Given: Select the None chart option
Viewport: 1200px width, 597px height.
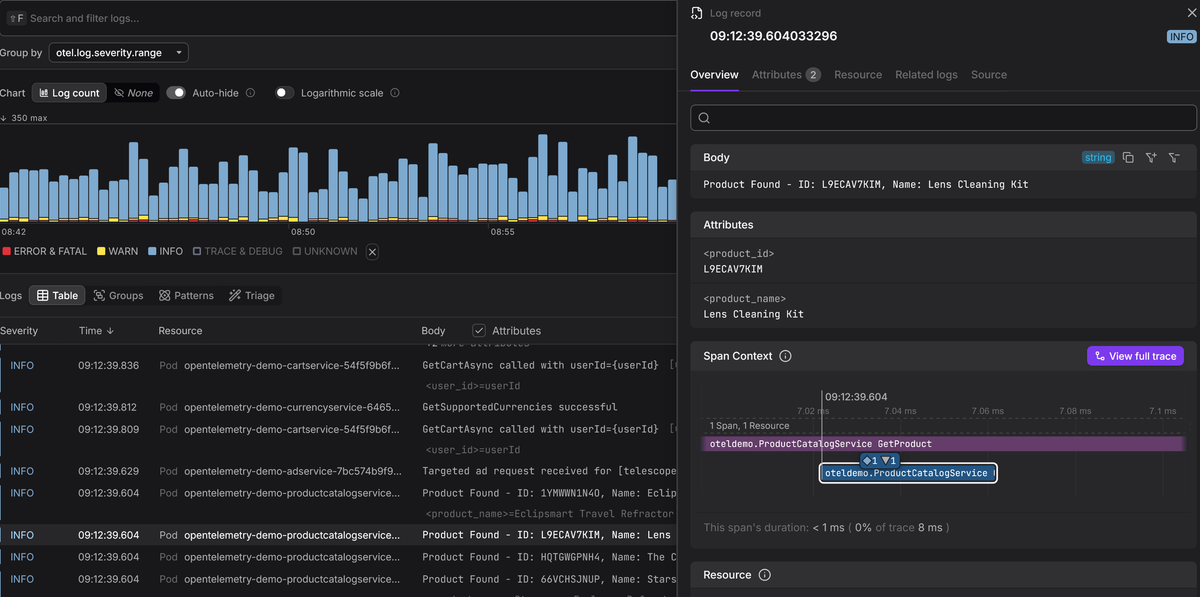Looking at the screenshot, I should tap(133, 93).
